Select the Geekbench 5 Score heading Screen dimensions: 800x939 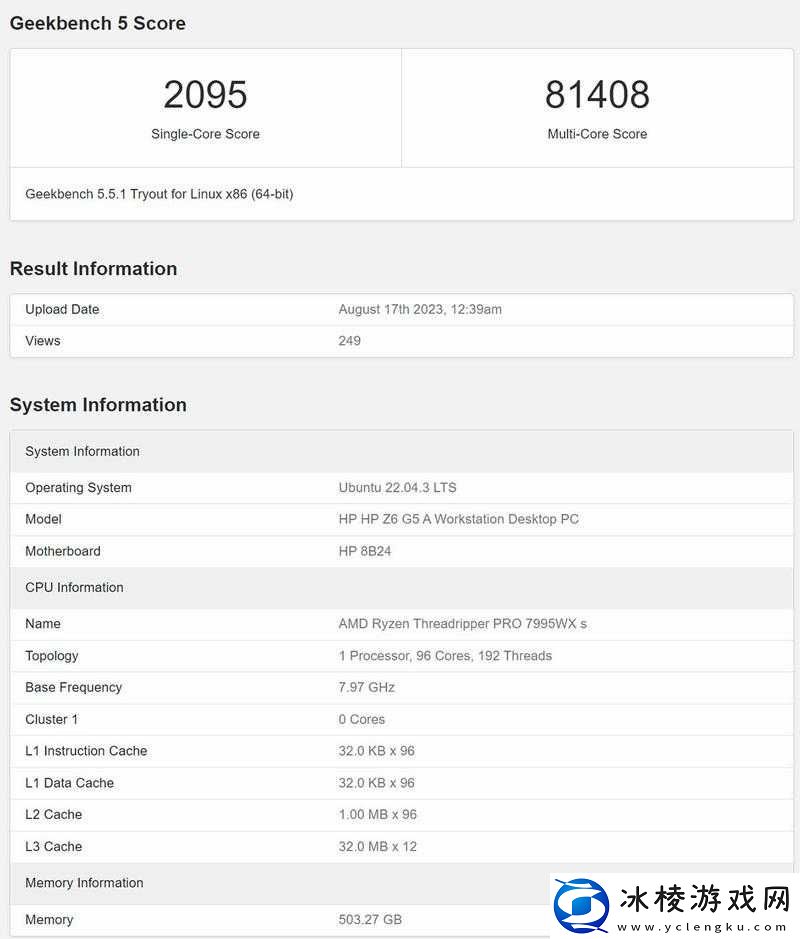[x=98, y=23]
